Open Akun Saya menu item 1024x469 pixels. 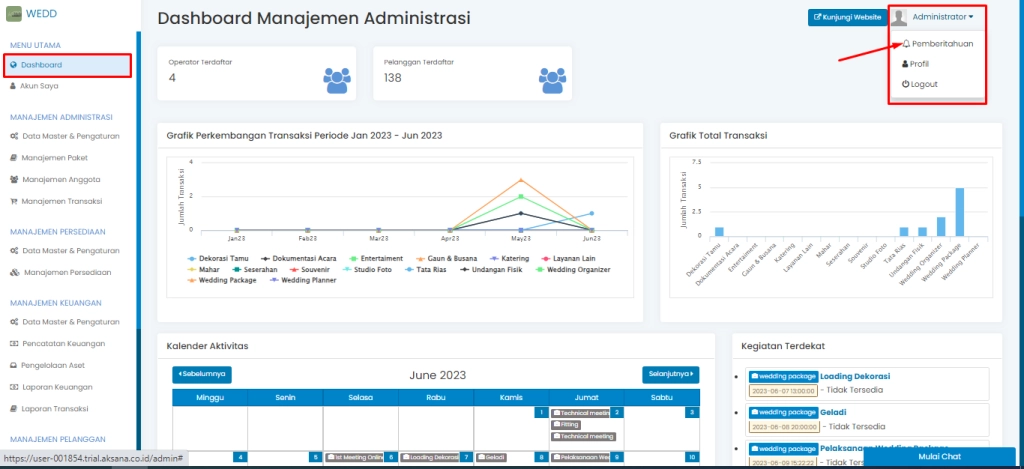click(40, 86)
